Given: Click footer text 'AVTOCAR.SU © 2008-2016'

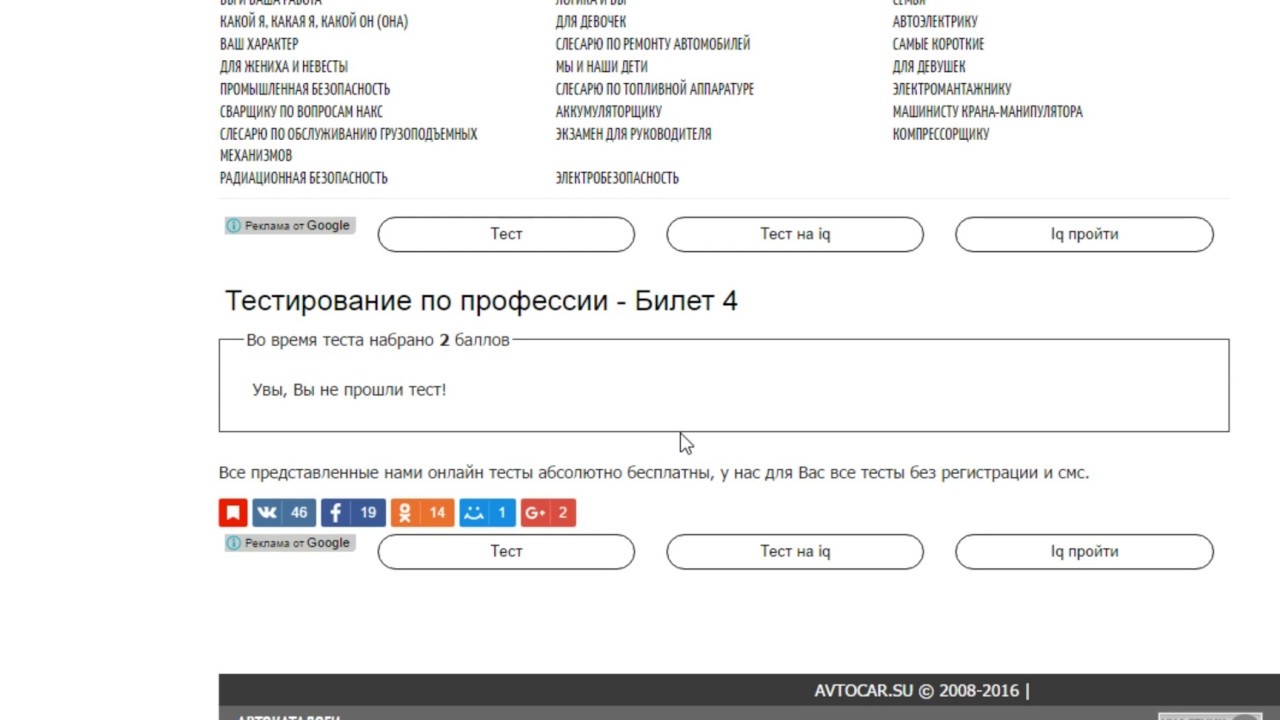Looking at the screenshot, I should coord(917,691).
